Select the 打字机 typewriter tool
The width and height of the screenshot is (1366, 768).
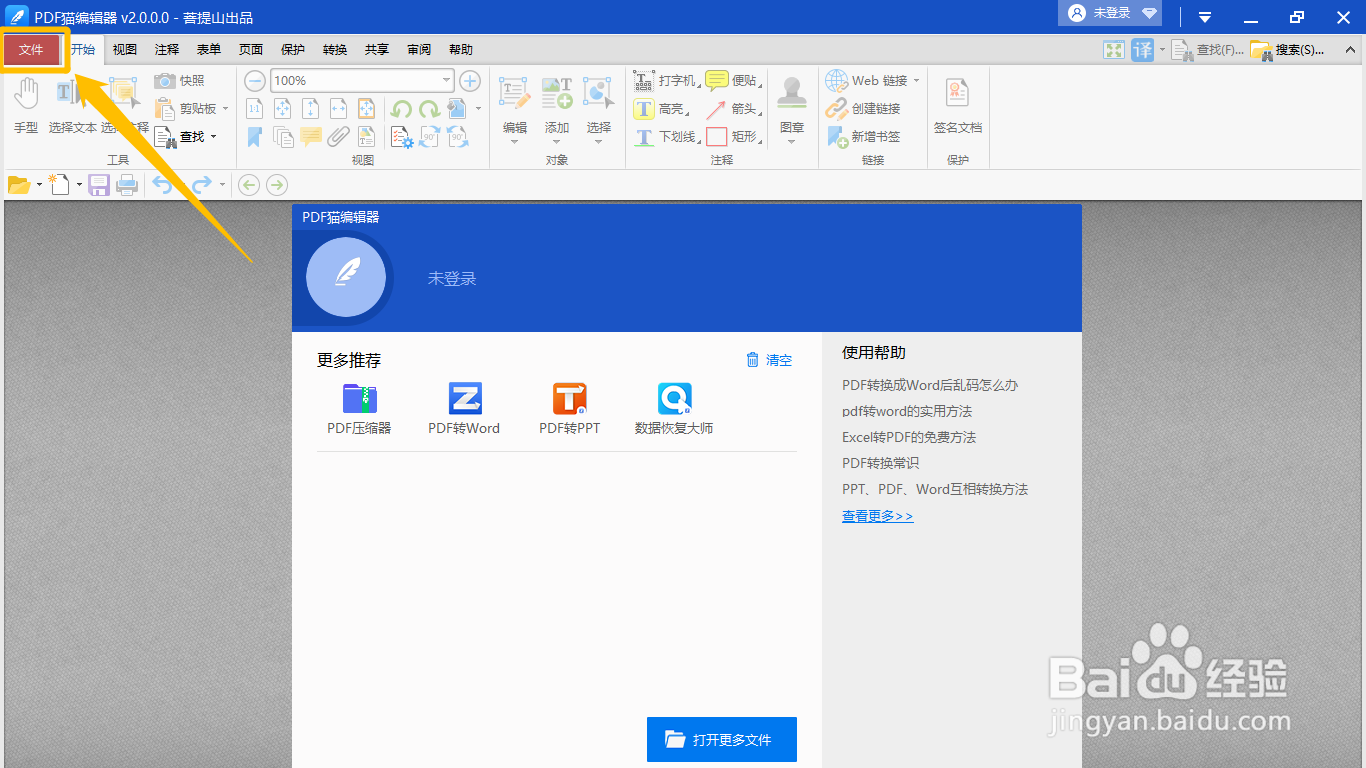(666, 80)
